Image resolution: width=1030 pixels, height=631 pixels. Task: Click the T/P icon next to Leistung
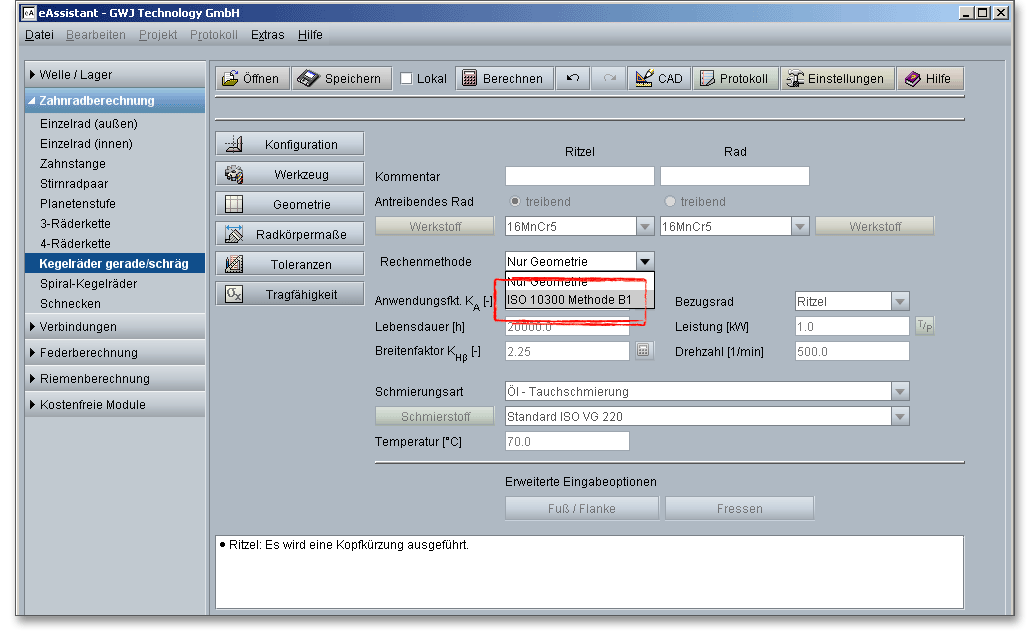pyautogui.click(x=925, y=327)
